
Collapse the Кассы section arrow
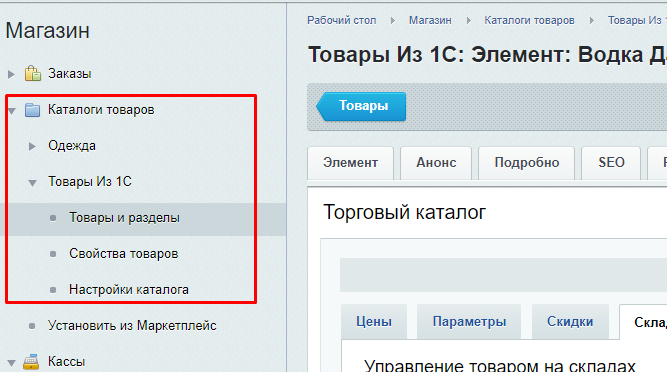pos(11,363)
